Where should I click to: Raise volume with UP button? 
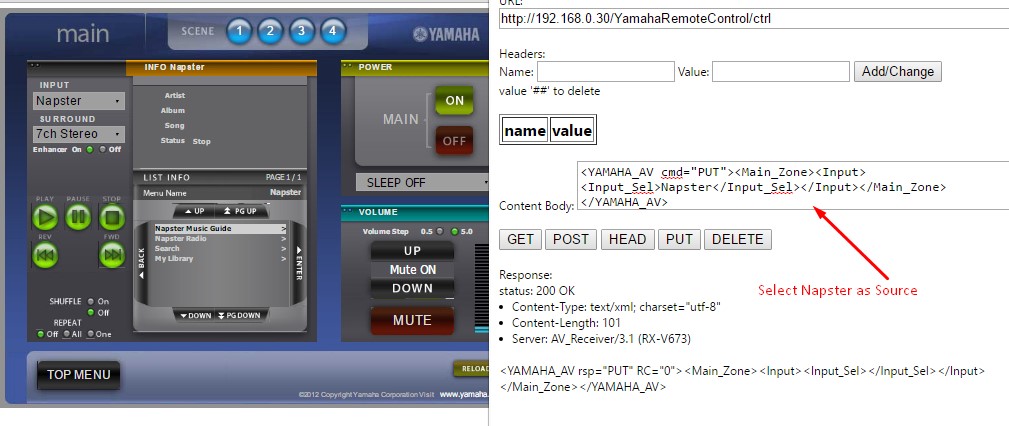[x=412, y=251]
